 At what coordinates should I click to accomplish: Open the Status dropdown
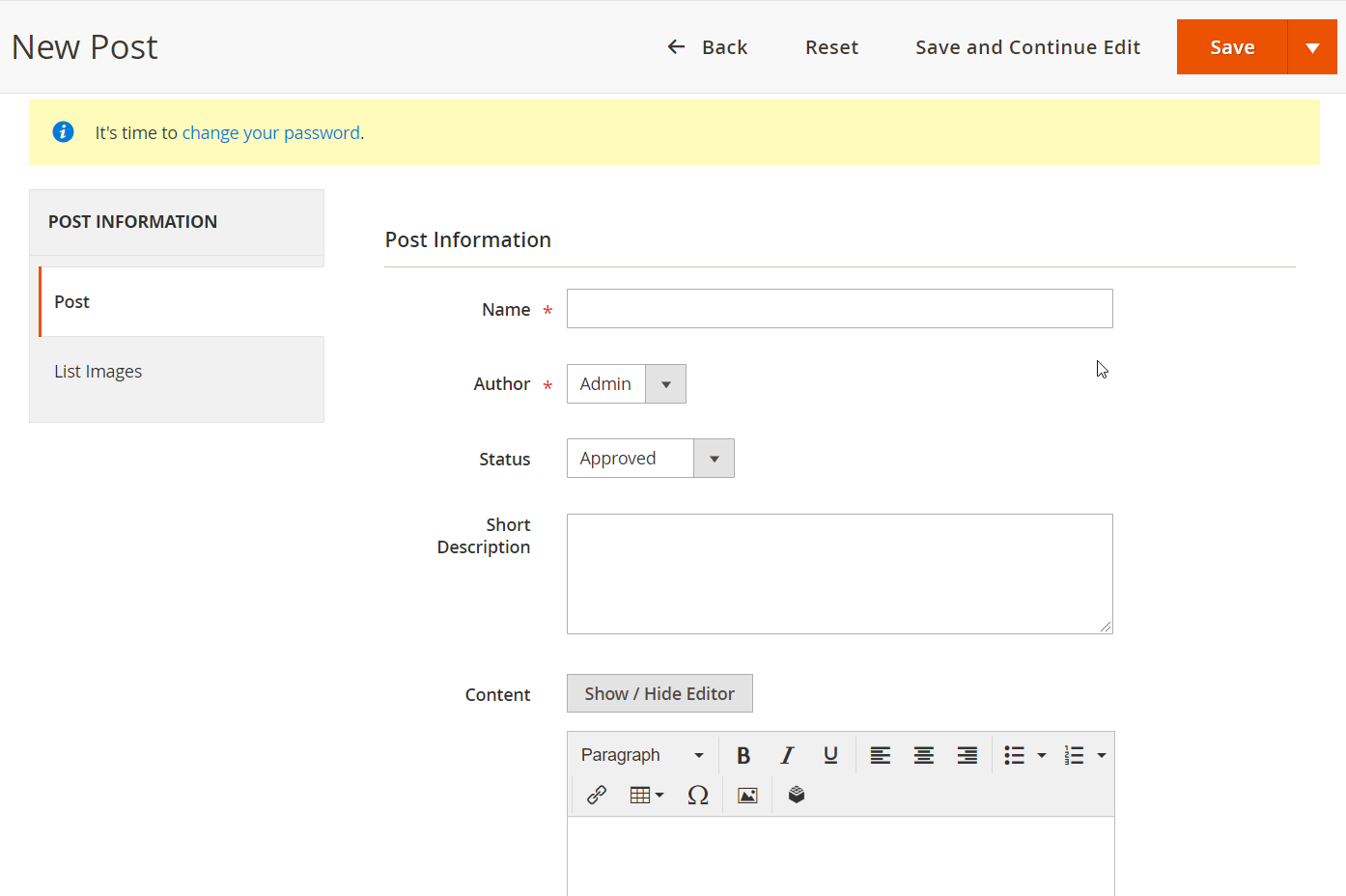click(651, 458)
